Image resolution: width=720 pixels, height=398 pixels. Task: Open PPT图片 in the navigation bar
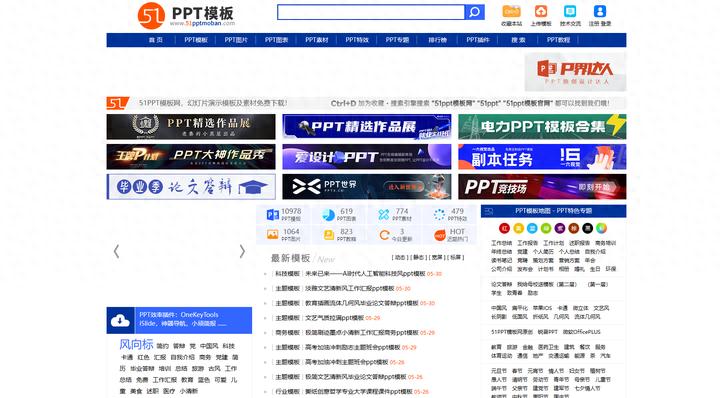[x=236, y=40]
